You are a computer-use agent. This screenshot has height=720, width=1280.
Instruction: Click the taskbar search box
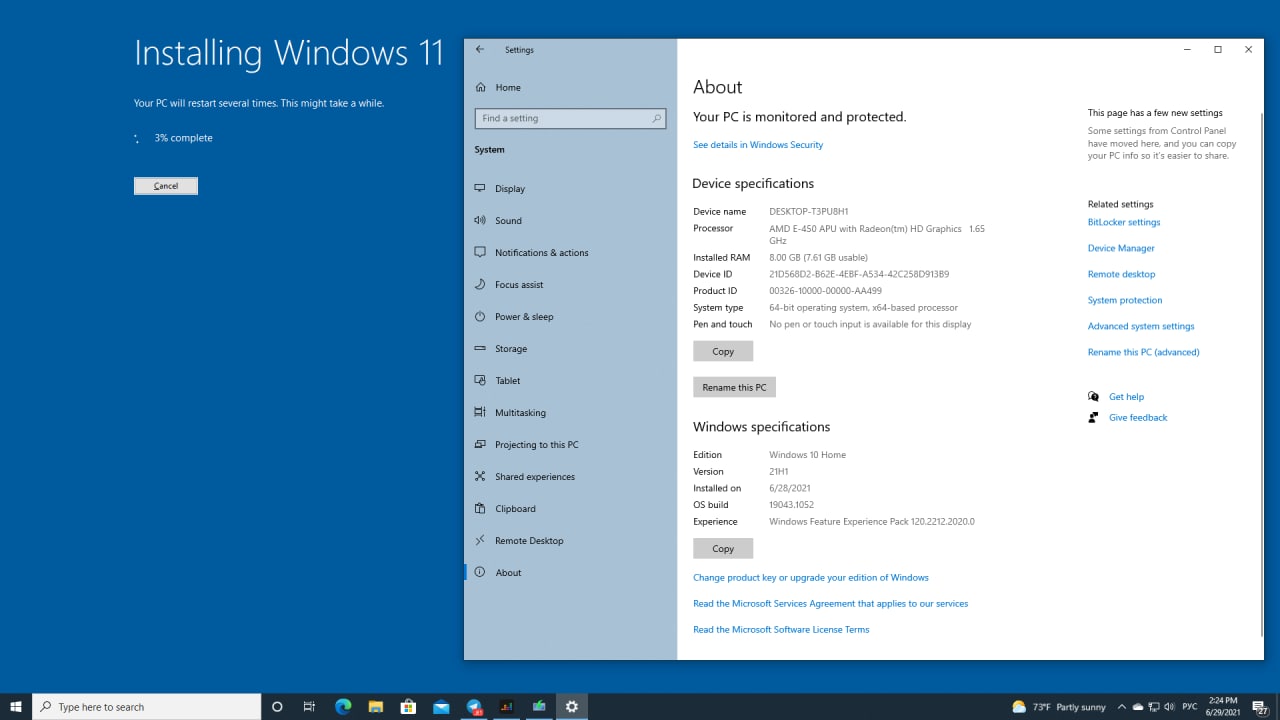pos(147,706)
